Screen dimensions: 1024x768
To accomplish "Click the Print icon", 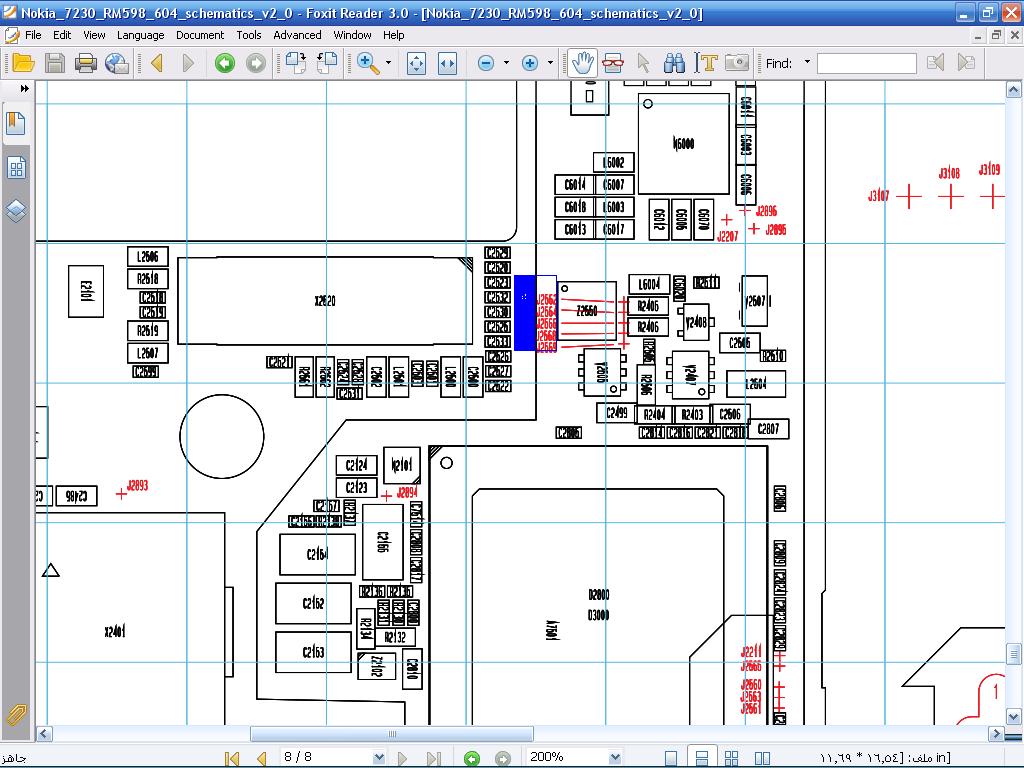I will pos(86,63).
